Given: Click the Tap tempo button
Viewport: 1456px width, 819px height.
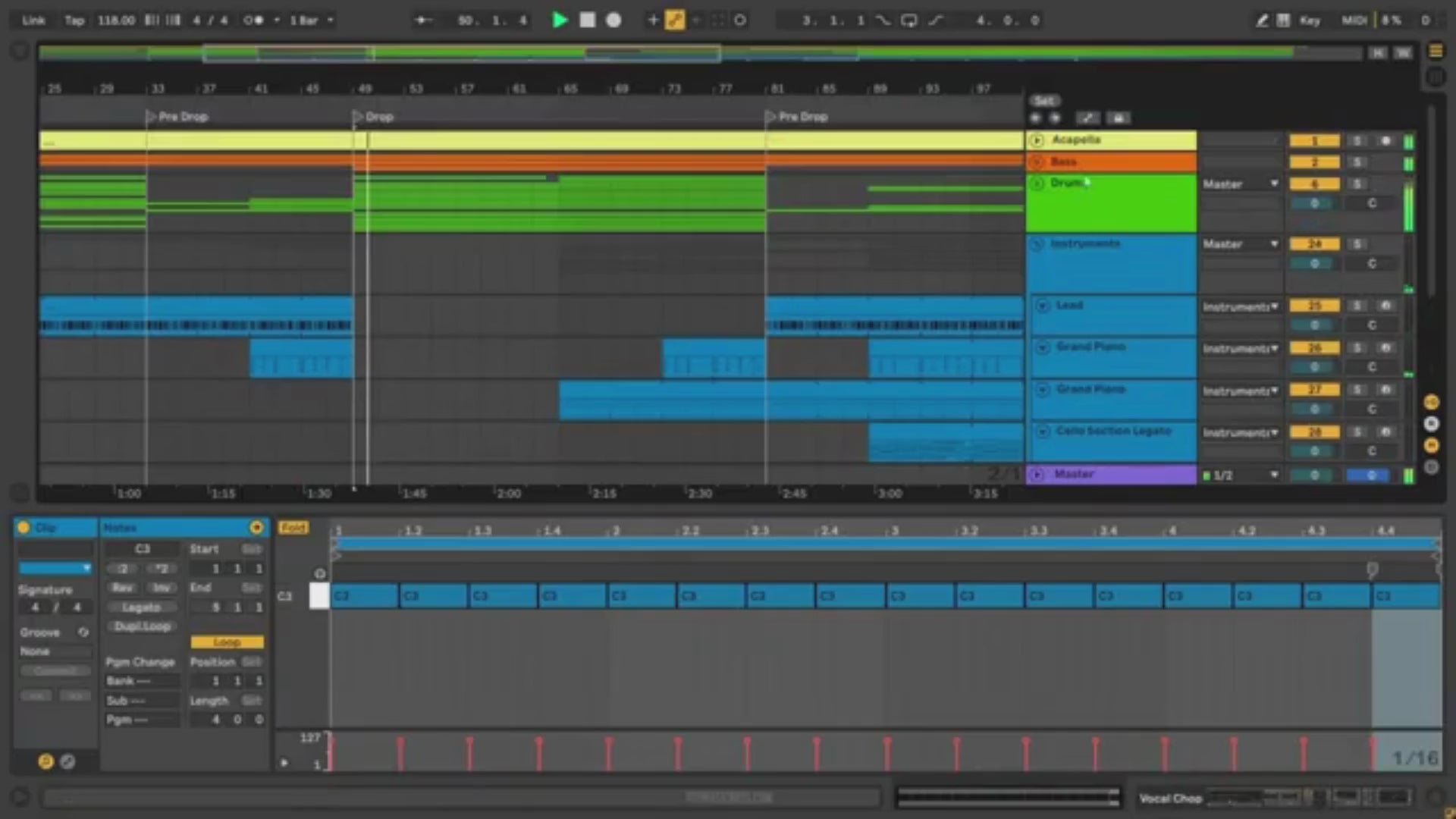Looking at the screenshot, I should pyautogui.click(x=74, y=20).
